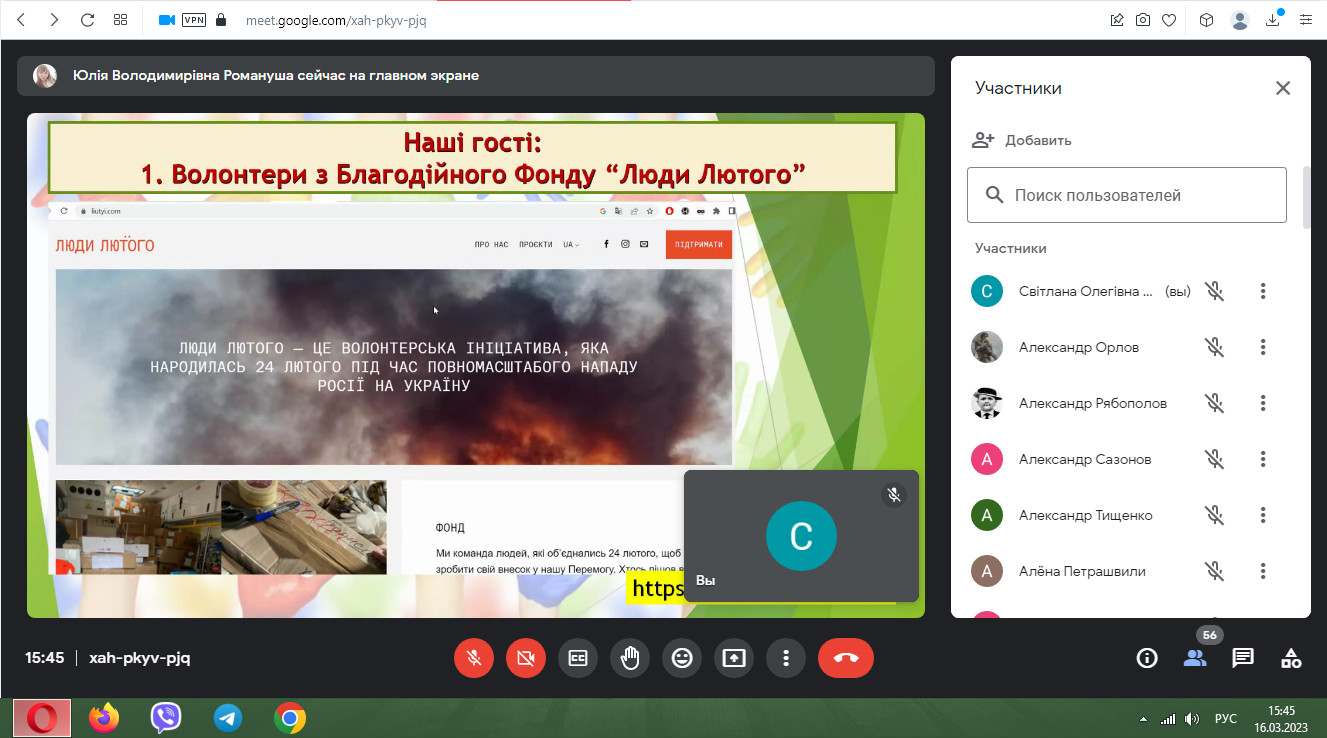Open the extensions cube icon
1327x738 pixels.
(x=1207, y=20)
